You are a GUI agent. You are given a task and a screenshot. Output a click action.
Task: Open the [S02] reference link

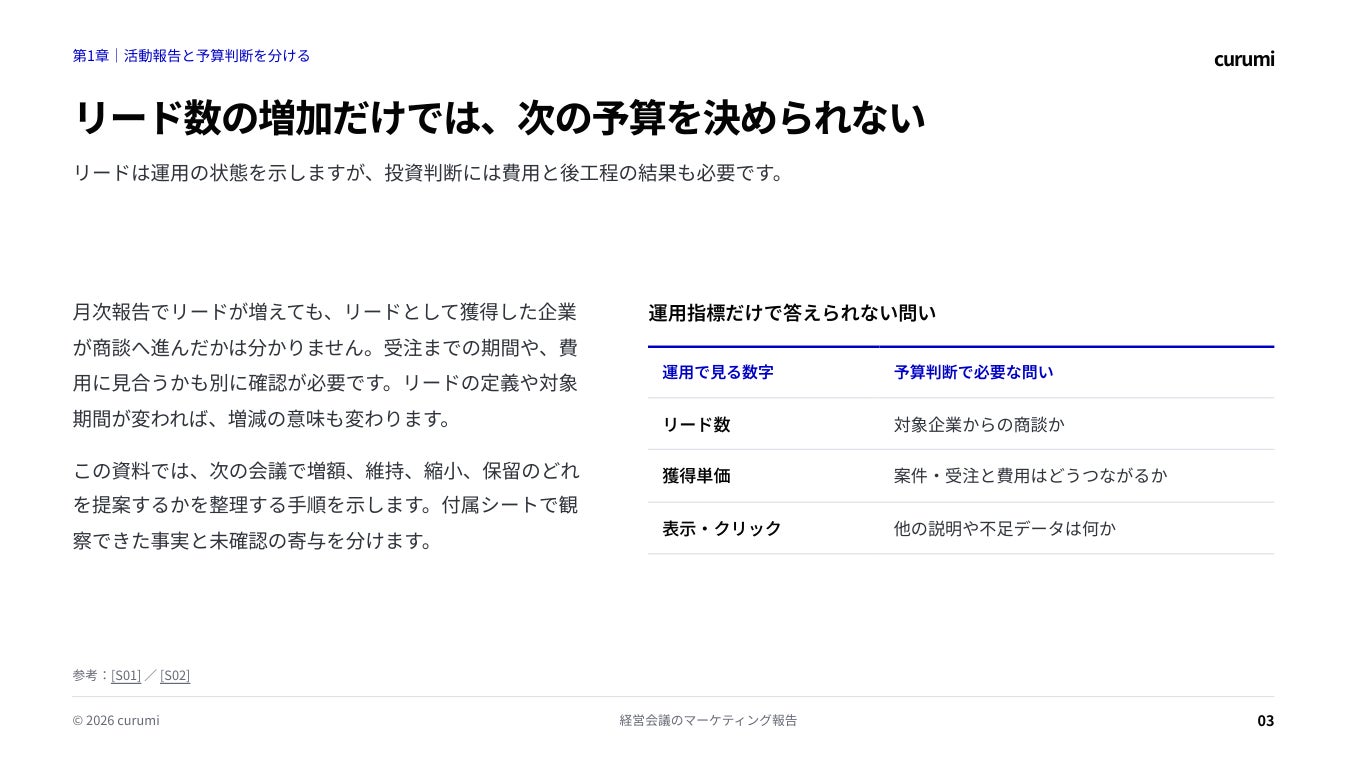tap(175, 675)
